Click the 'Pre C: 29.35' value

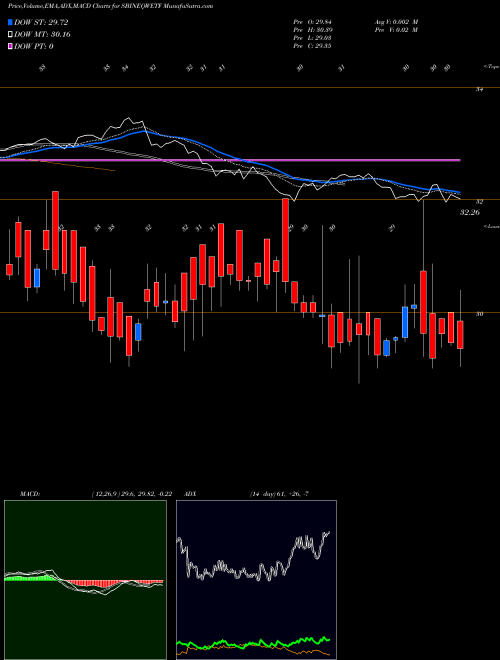click(312, 46)
